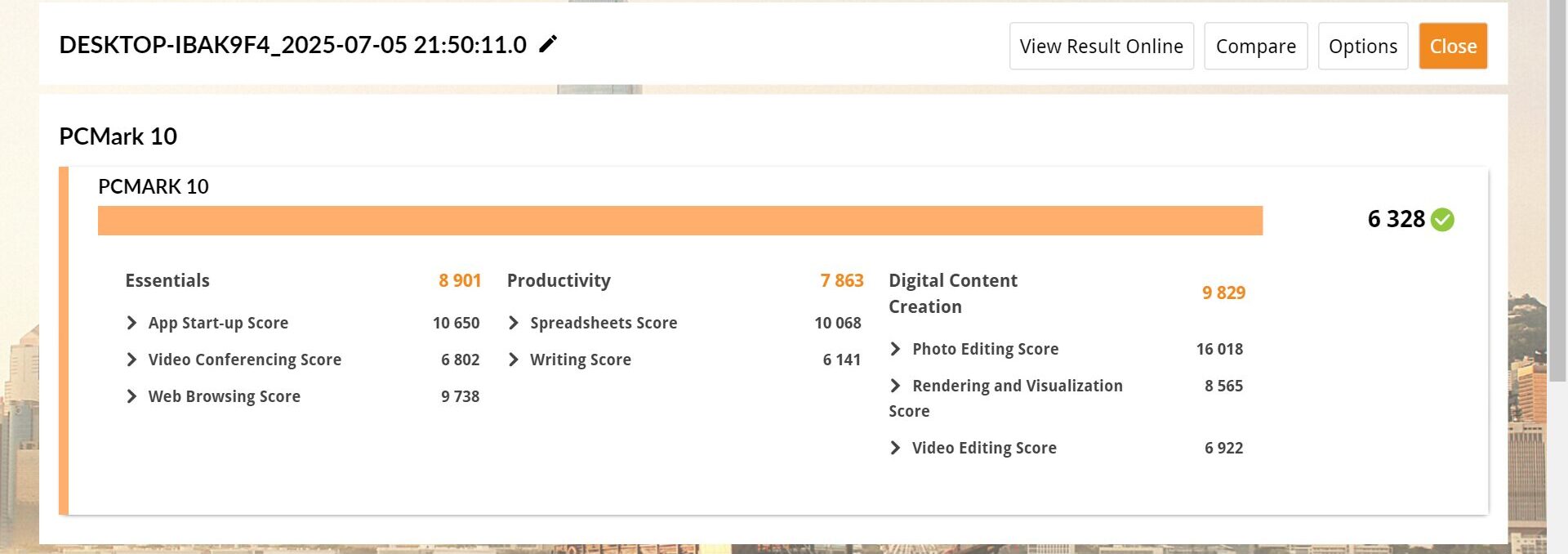Click the orange PCMark 10 score bar

(680, 221)
